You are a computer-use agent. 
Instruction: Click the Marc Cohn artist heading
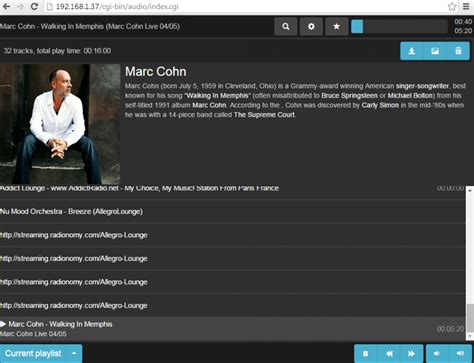(156, 72)
